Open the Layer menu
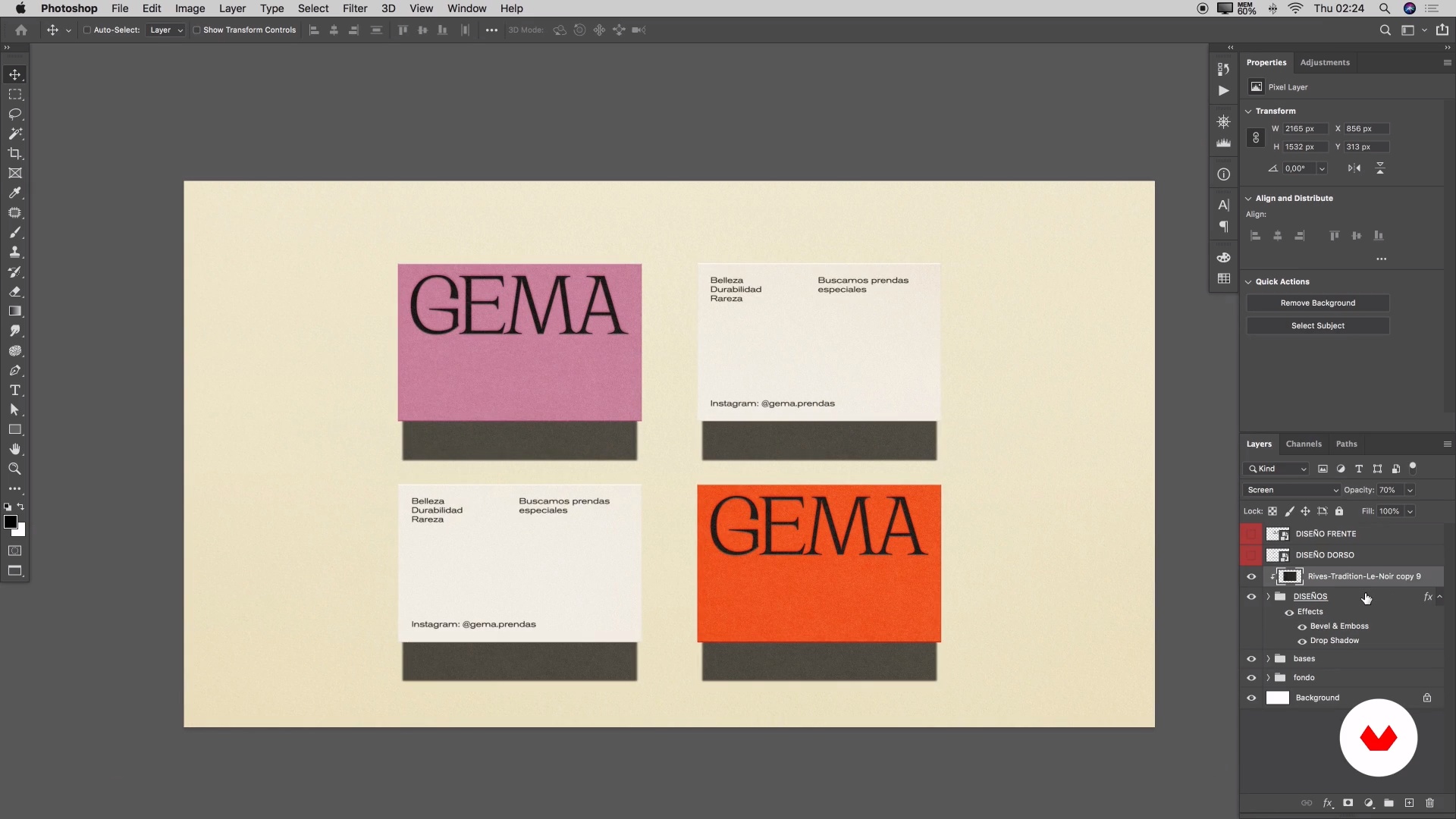 pyautogui.click(x=232, y=8)
